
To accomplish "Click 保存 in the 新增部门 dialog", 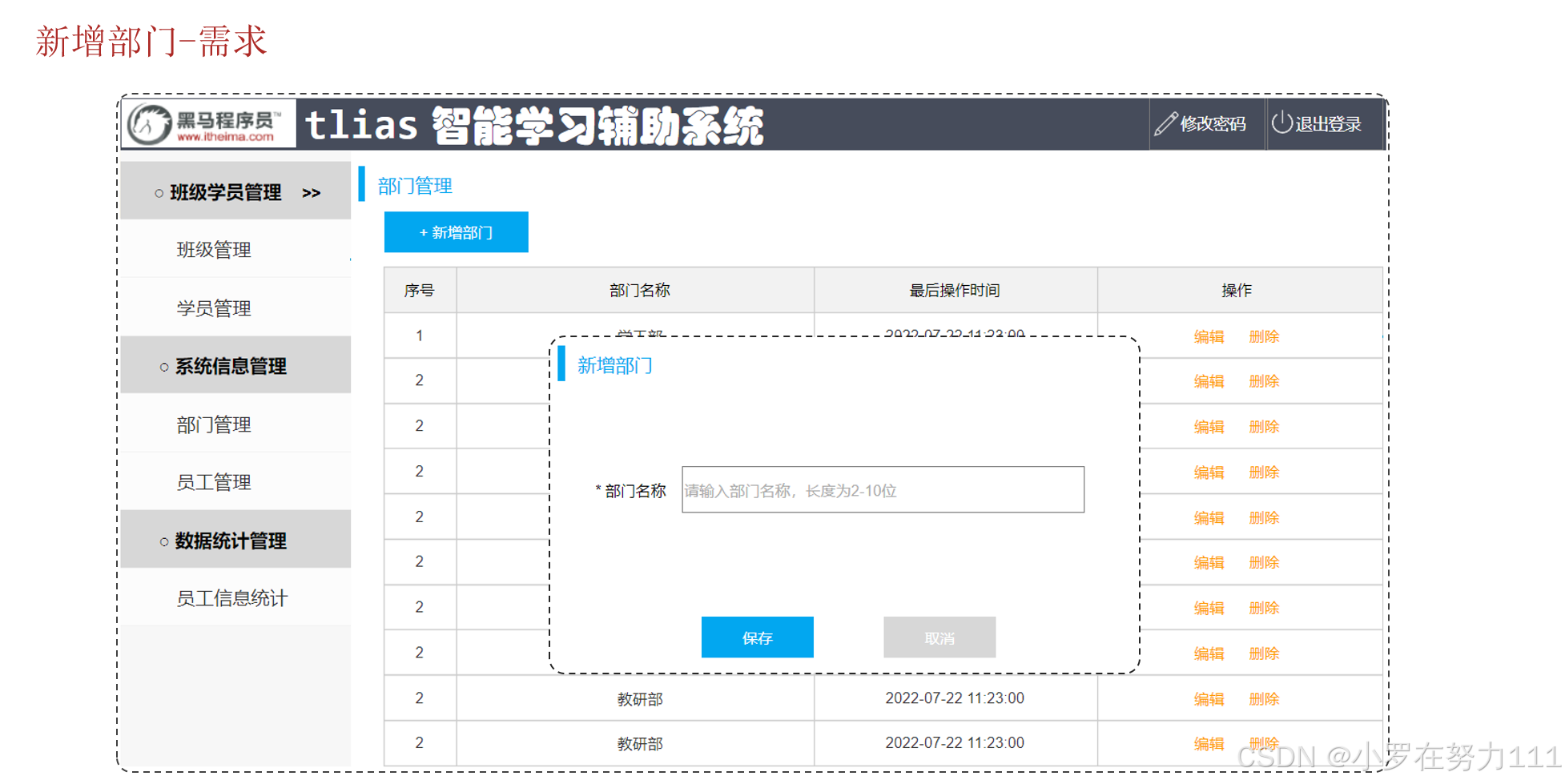I will (757, 637).
